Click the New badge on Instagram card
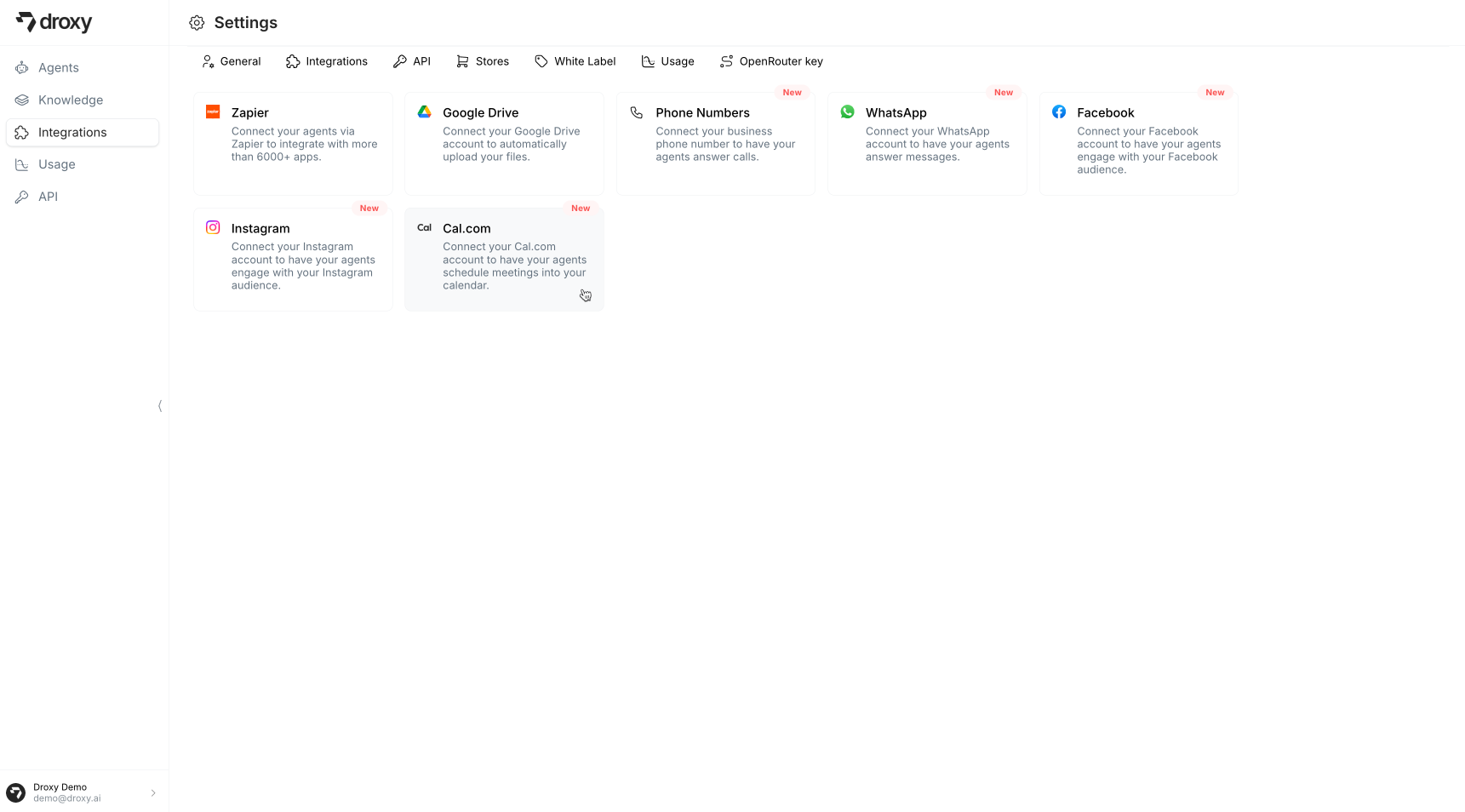Screen dimensions: 1465x812 [369, 209]
